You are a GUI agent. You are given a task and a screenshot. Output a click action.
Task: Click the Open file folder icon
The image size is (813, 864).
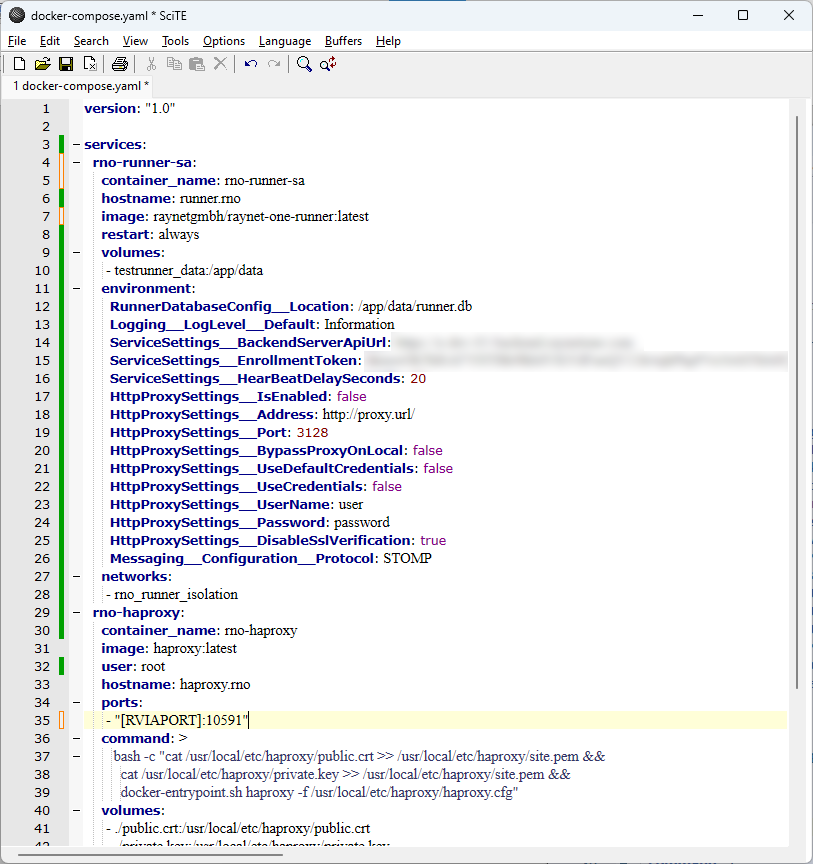click(x=42, y=64)
